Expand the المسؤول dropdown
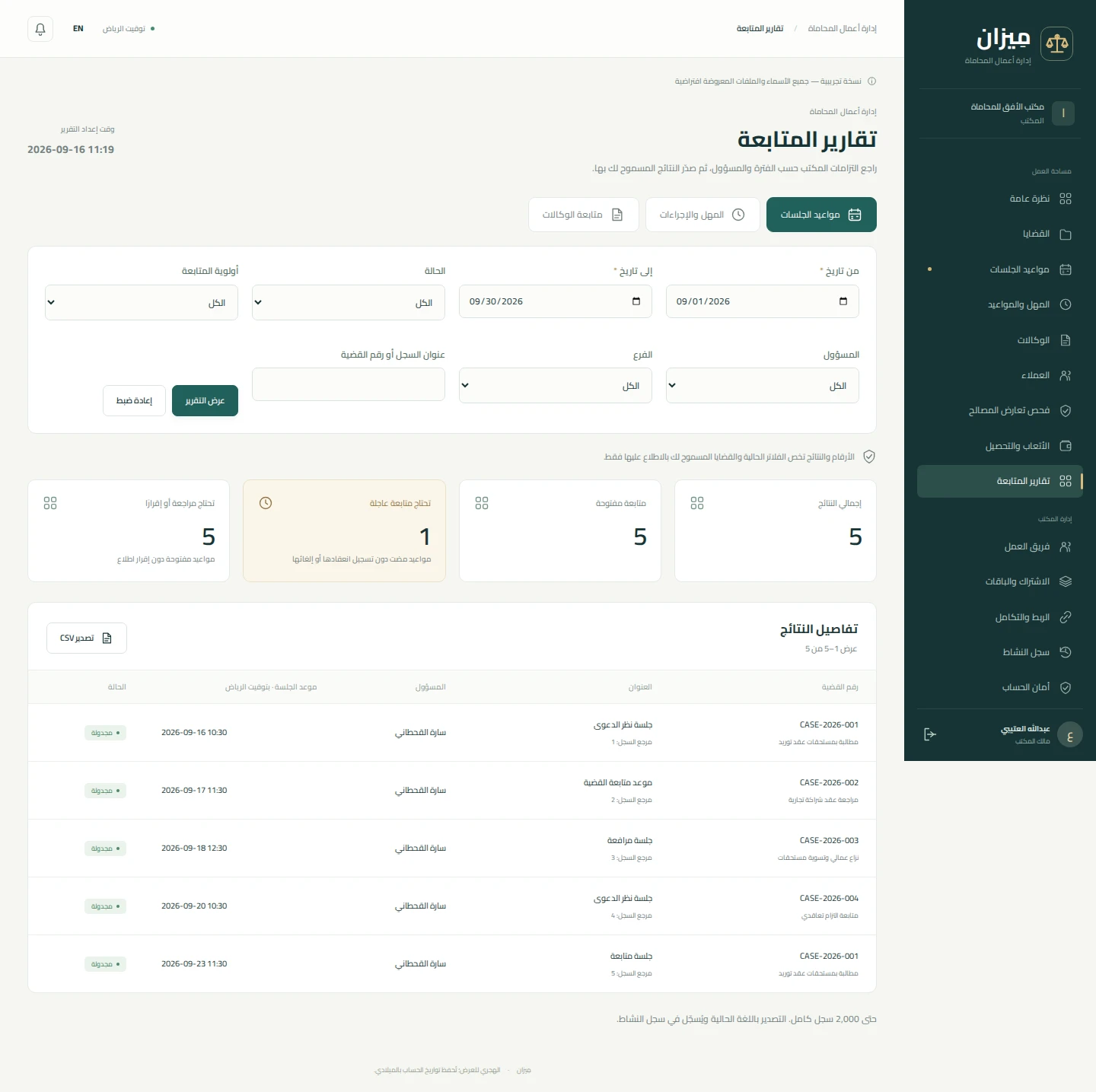 pos(763,386)
